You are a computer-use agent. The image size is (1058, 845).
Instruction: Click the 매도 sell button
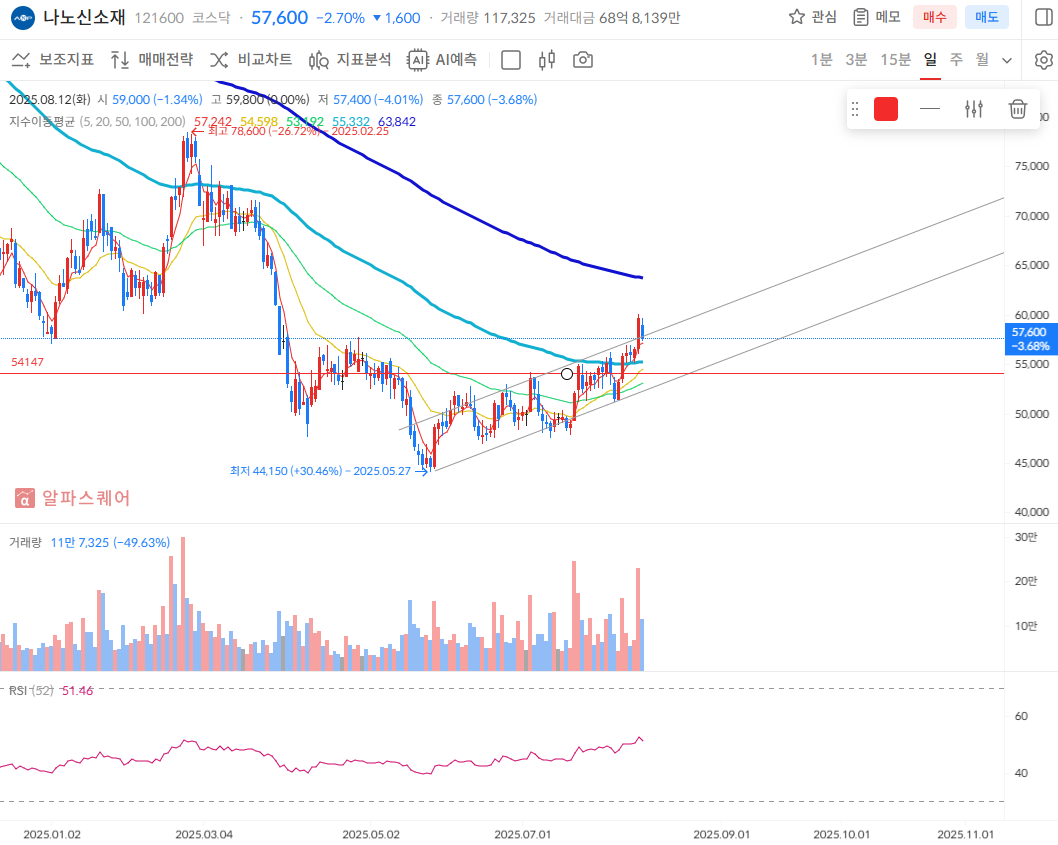pos(986,17)
